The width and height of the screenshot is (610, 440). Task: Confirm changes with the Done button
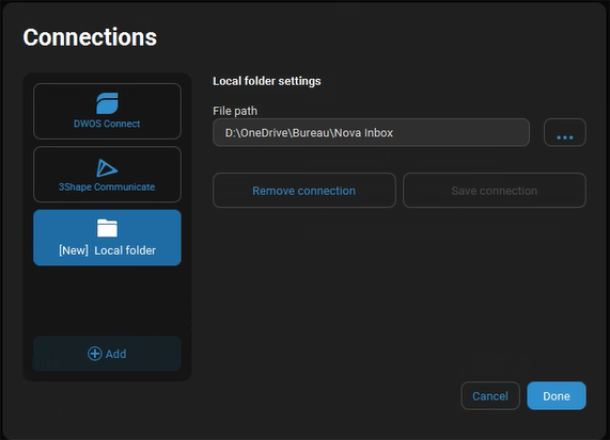click(556, 396)
